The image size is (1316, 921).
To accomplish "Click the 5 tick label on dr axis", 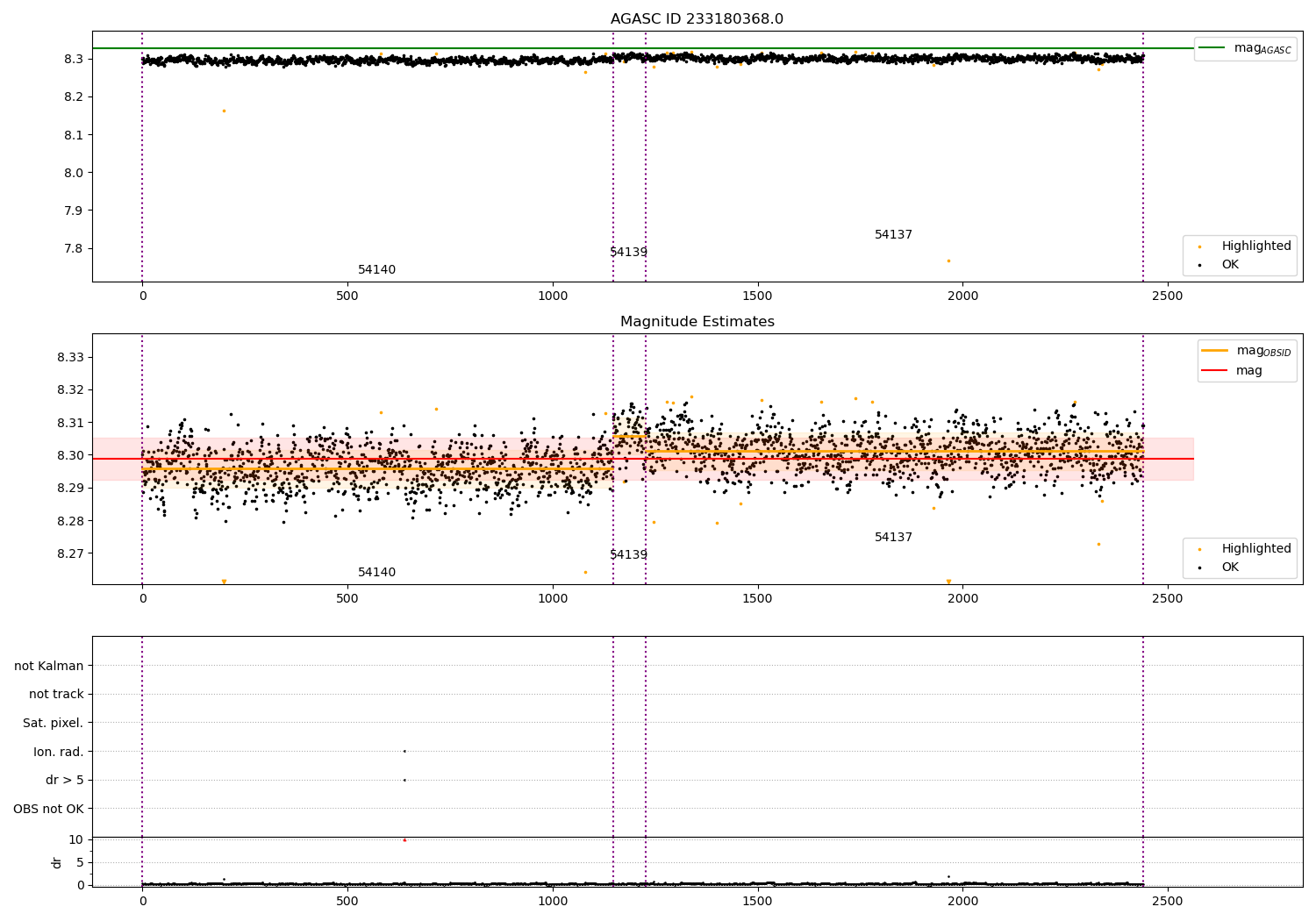I will [80, 862].
